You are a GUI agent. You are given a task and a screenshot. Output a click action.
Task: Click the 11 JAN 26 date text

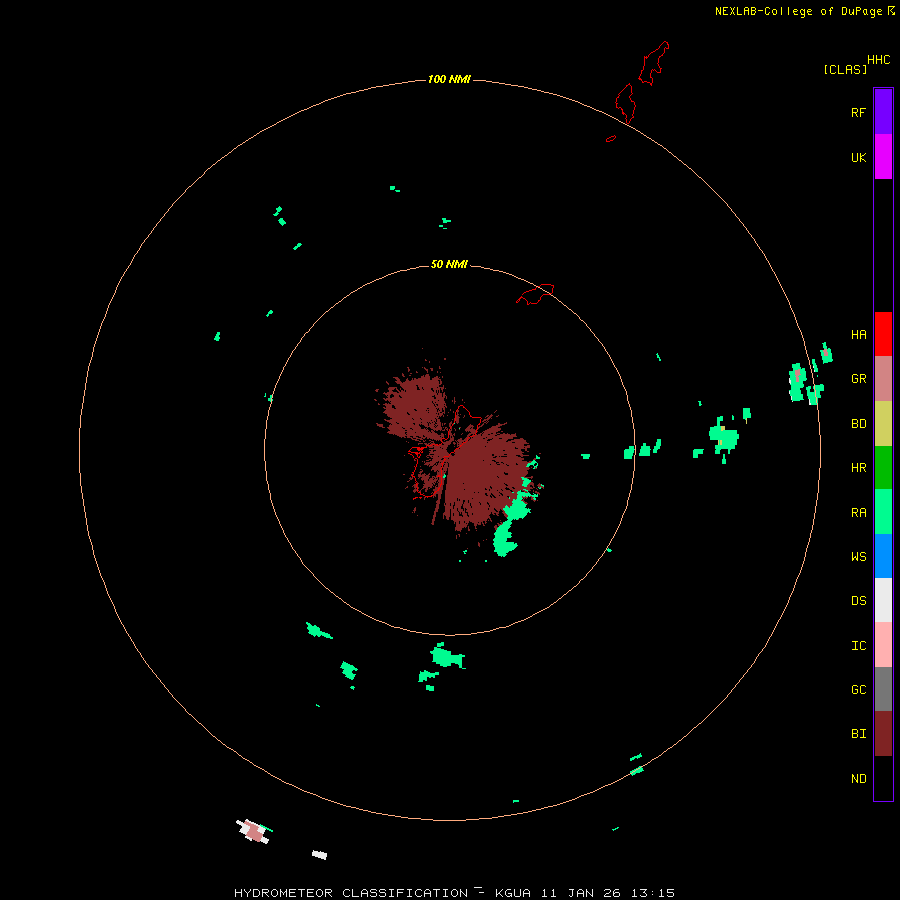point(580,893)
